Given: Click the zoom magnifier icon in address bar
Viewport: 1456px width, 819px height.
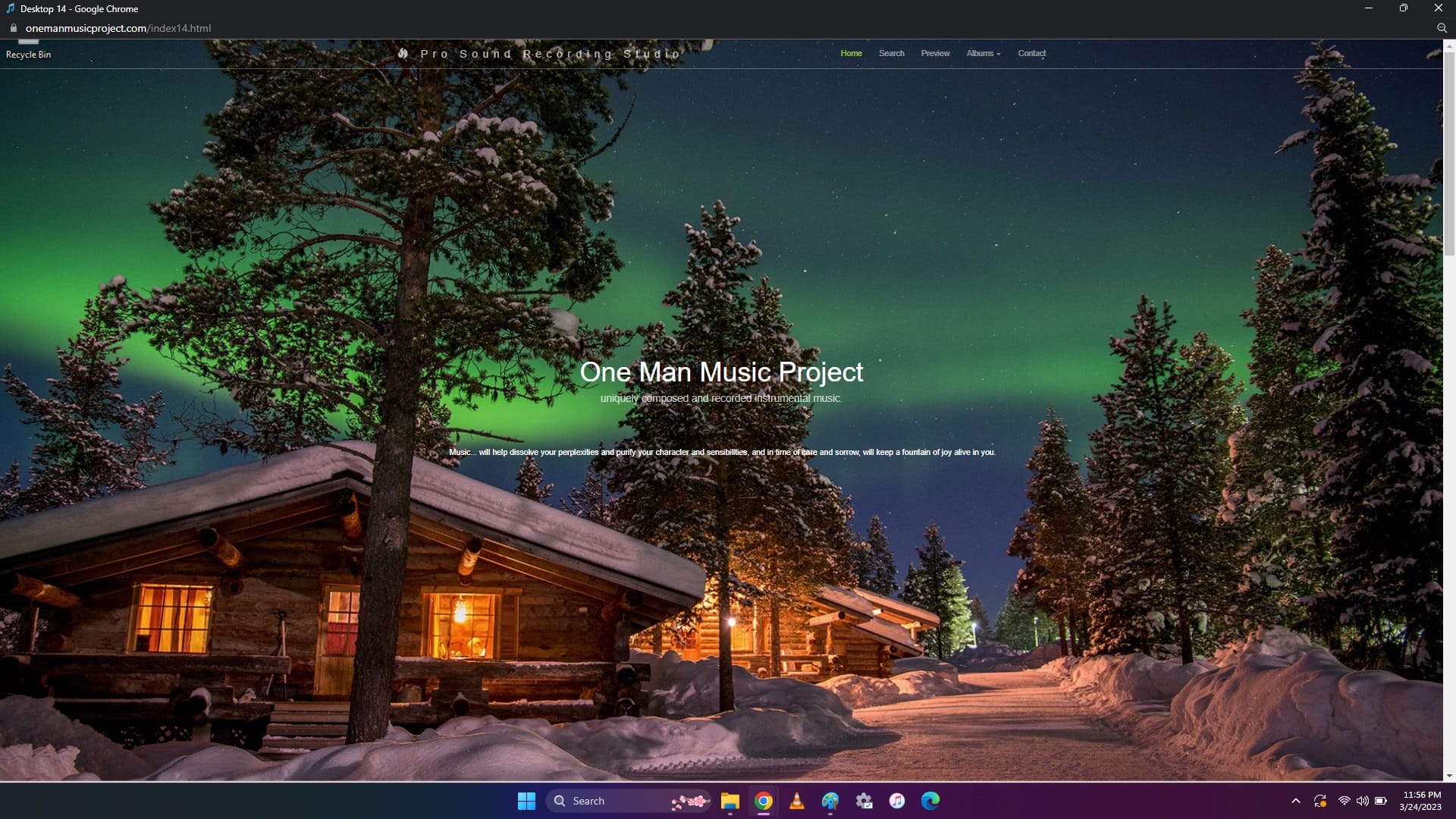Looking at the screenshot, I should 1442,28.
